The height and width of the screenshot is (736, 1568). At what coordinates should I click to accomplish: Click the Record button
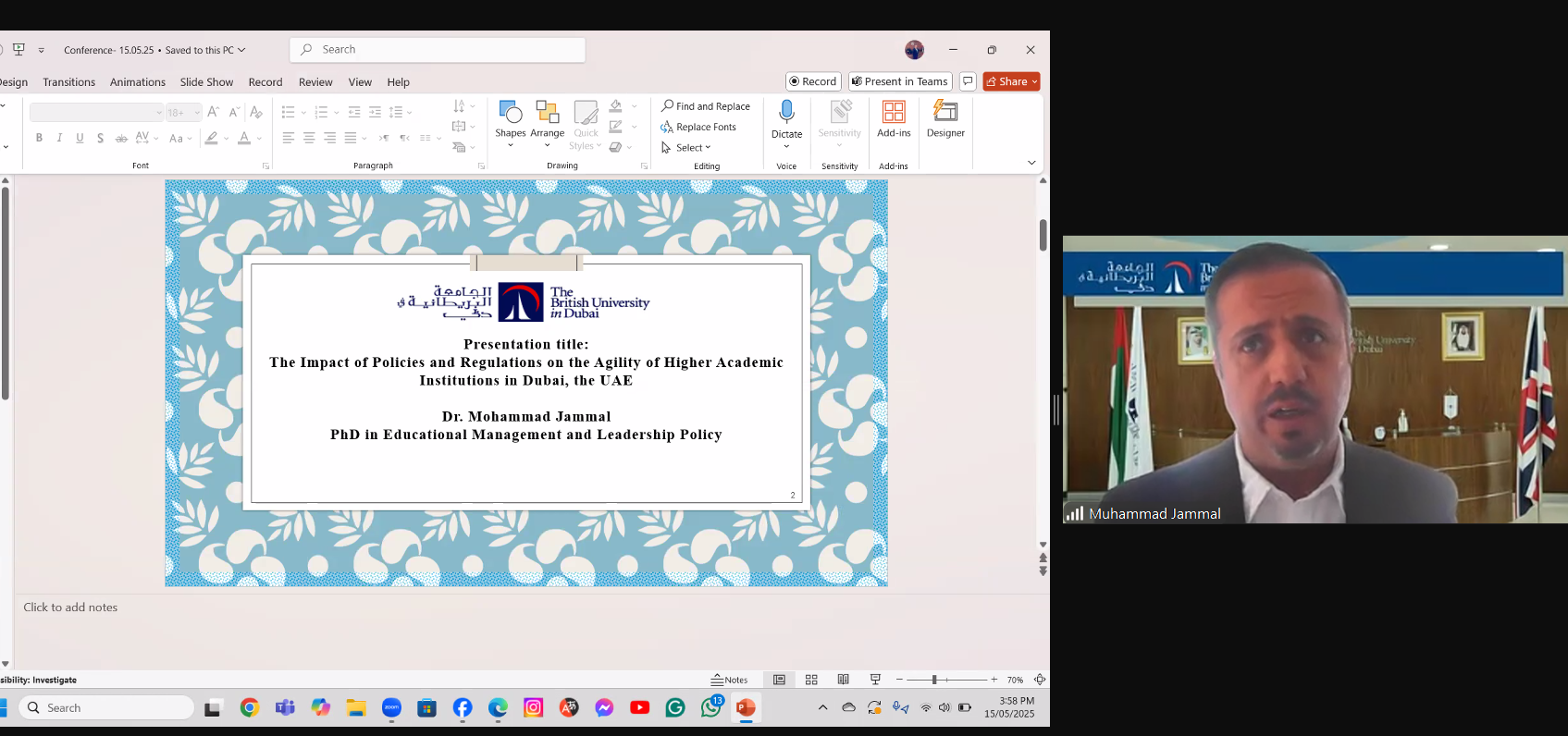[813, 81]
